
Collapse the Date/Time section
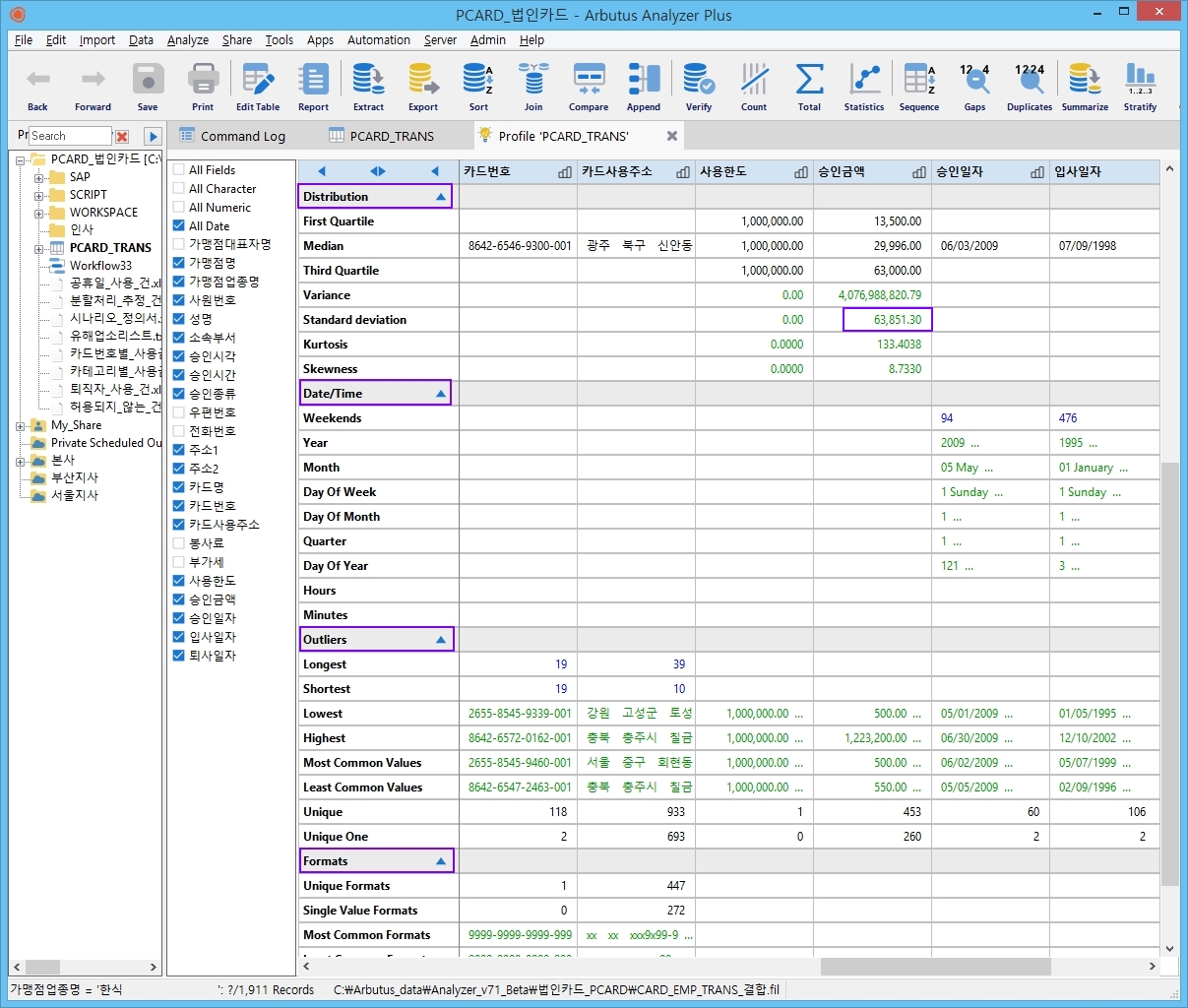tap(441, 394)
